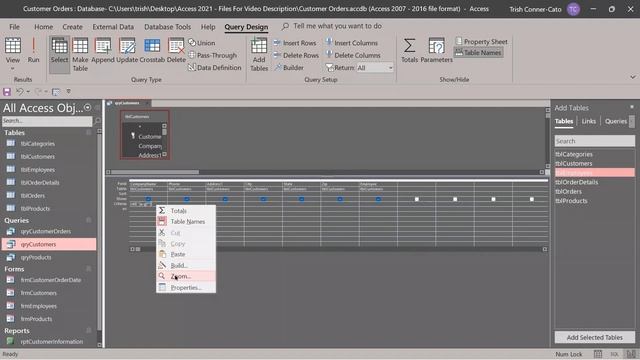This screenshot has height=360, width=640.
Task: Open the All Access Objects dropdown menu
Action: click(87, 107)
